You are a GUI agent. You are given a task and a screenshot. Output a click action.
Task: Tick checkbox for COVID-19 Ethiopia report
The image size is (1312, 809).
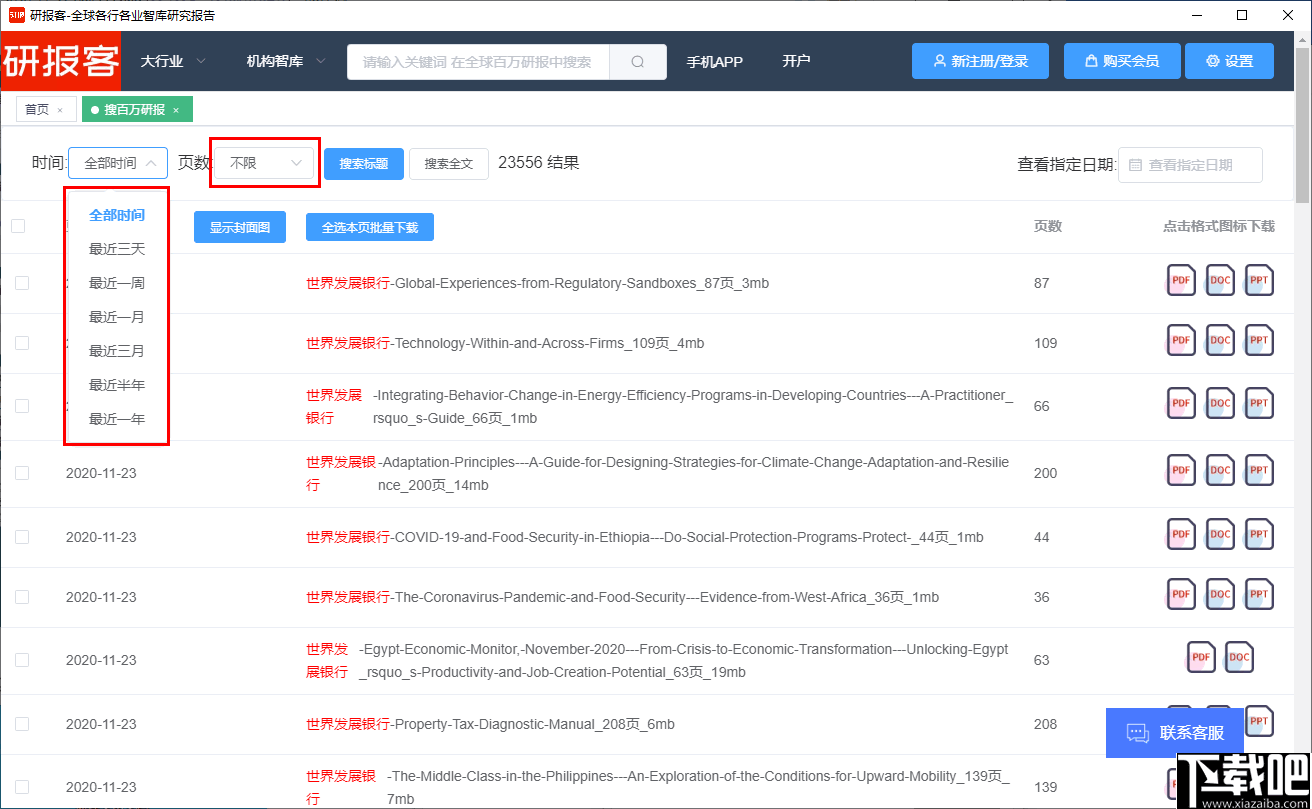(22, 537)
